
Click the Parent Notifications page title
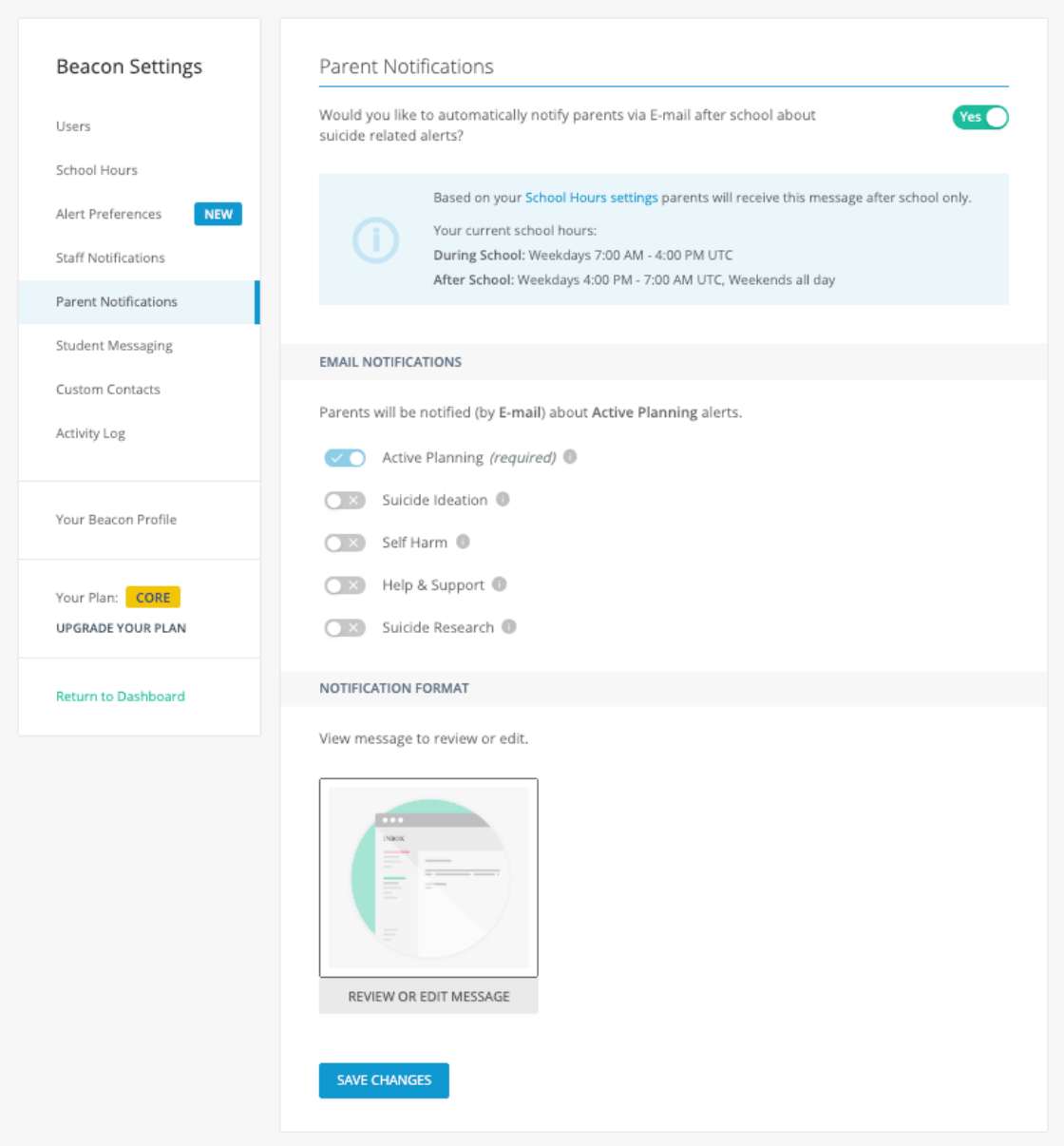pyautogui.click(x=407, y=67)
